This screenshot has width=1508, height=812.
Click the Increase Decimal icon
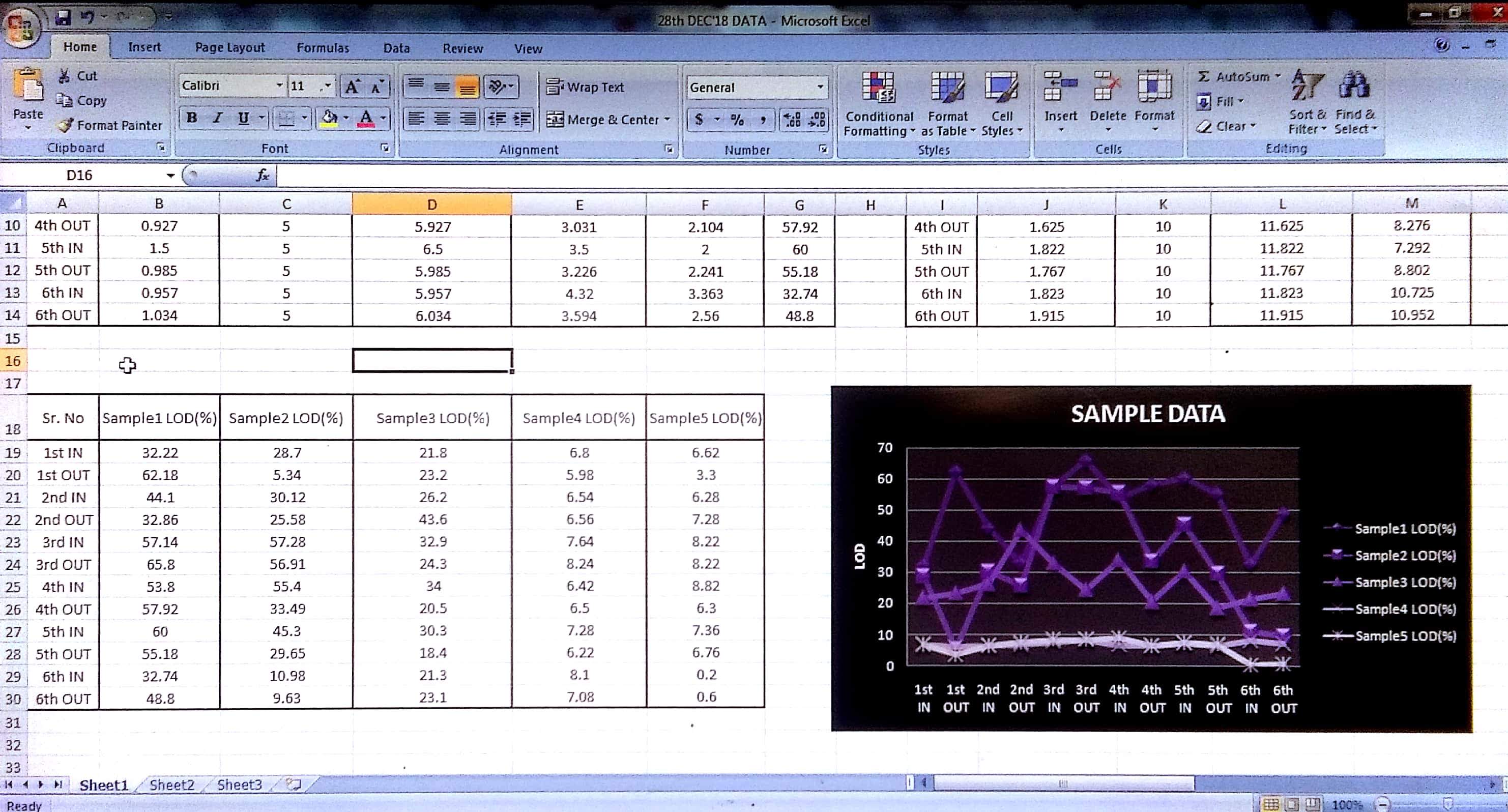pyautogui.click(x=792, y=120)
